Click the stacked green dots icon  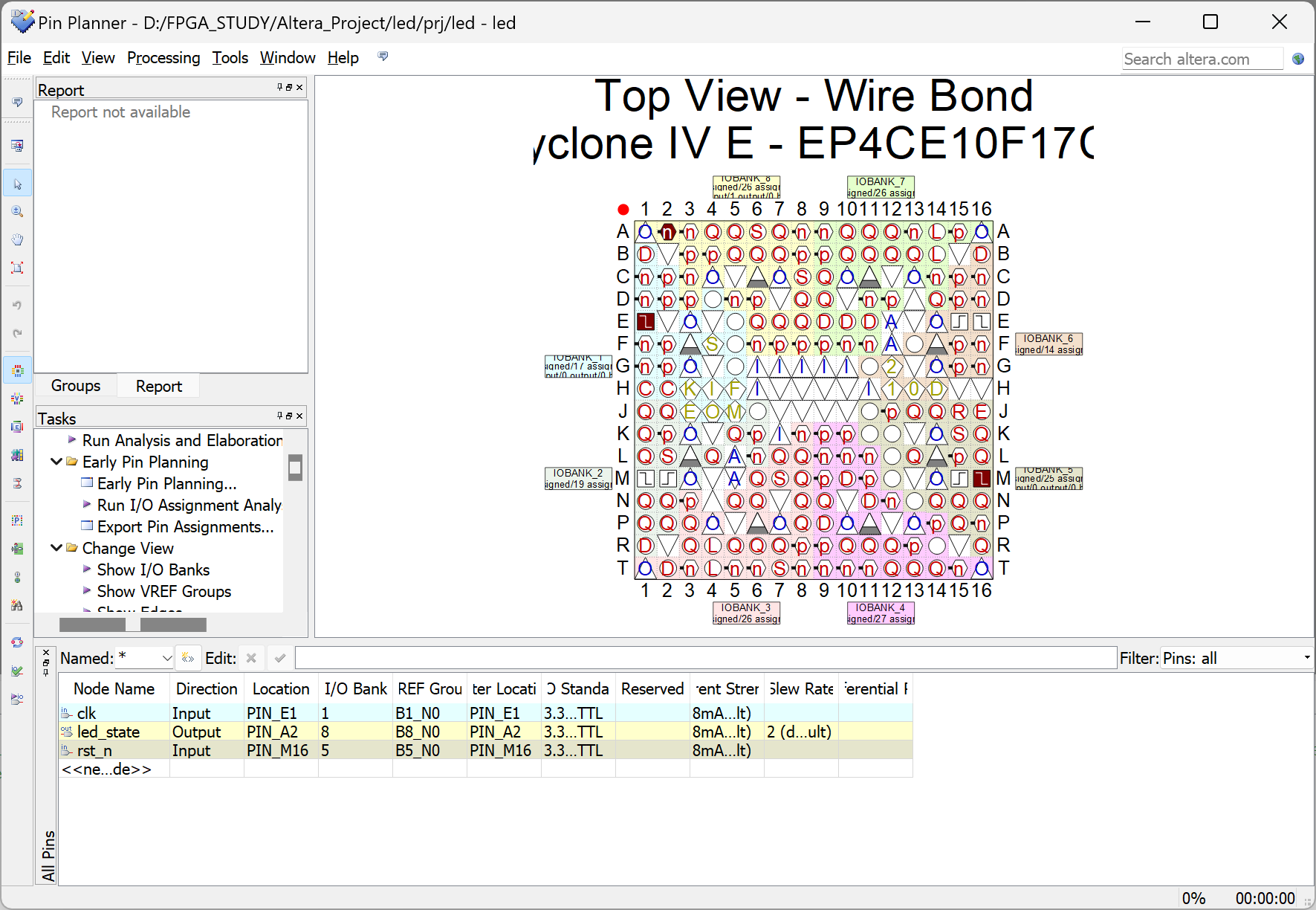coord(17,577)
